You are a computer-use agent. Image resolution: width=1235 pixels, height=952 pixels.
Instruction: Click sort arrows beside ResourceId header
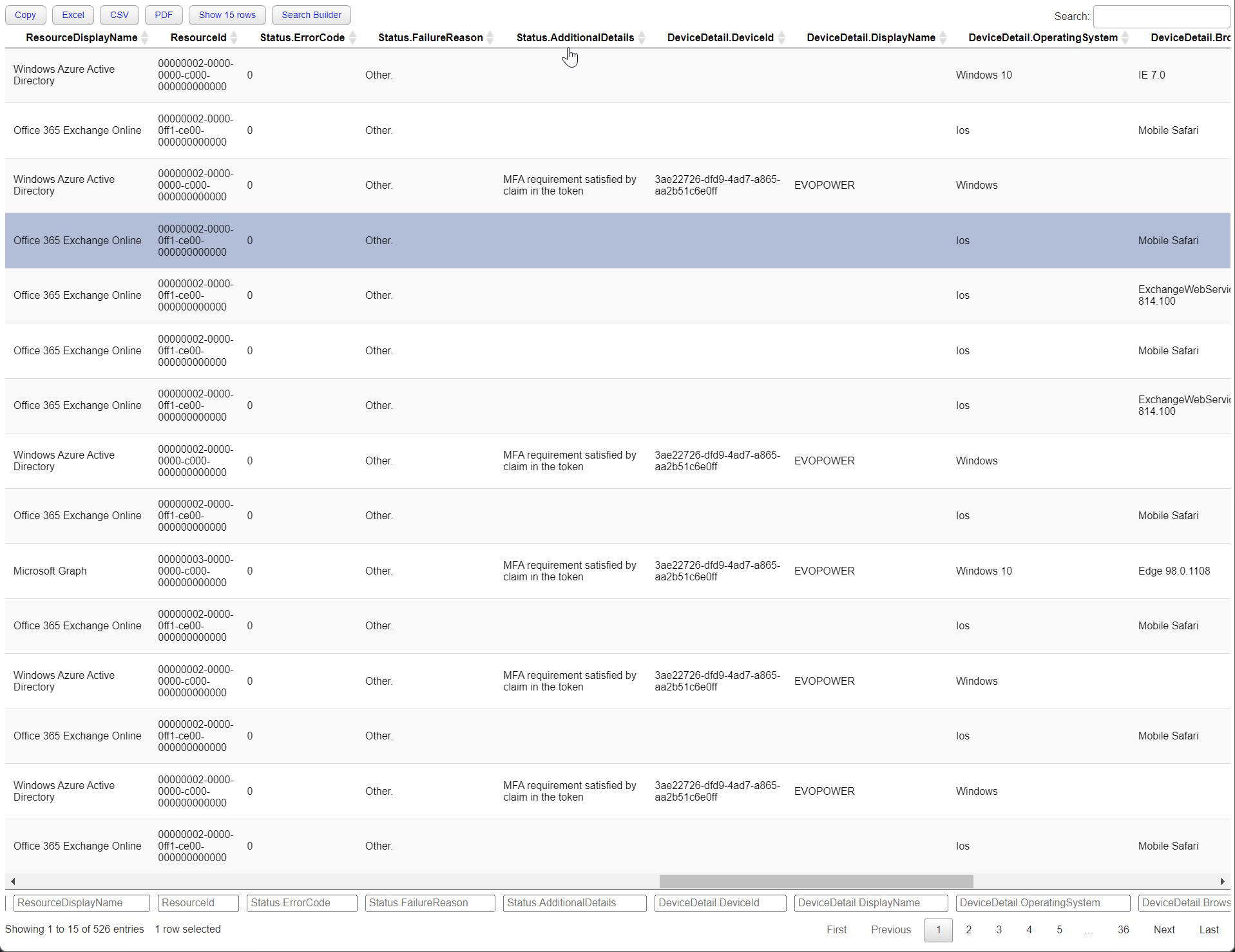coord(234,38)
